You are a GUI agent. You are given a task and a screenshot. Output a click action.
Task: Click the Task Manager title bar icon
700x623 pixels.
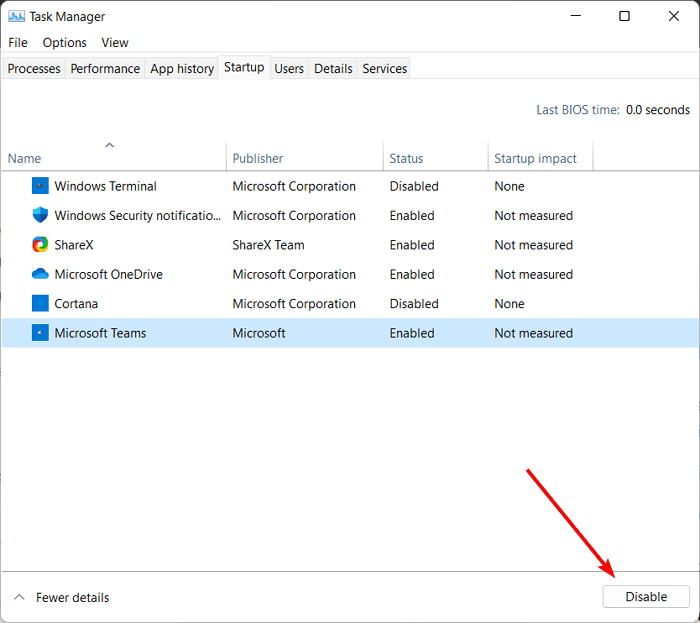pos(16,16)
